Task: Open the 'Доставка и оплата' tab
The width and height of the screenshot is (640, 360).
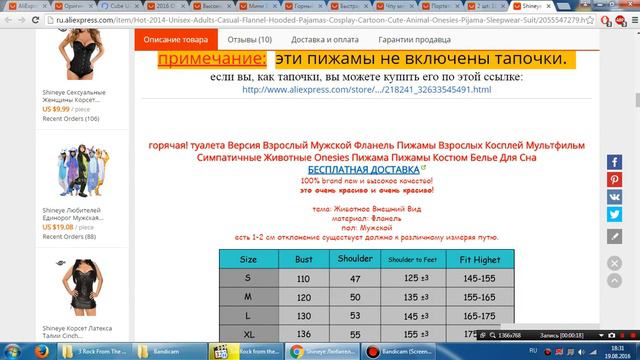Action: point(325,40)
